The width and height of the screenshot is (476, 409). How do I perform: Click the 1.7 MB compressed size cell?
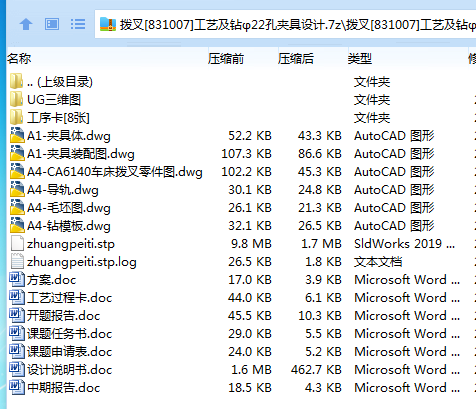[321, 244]
